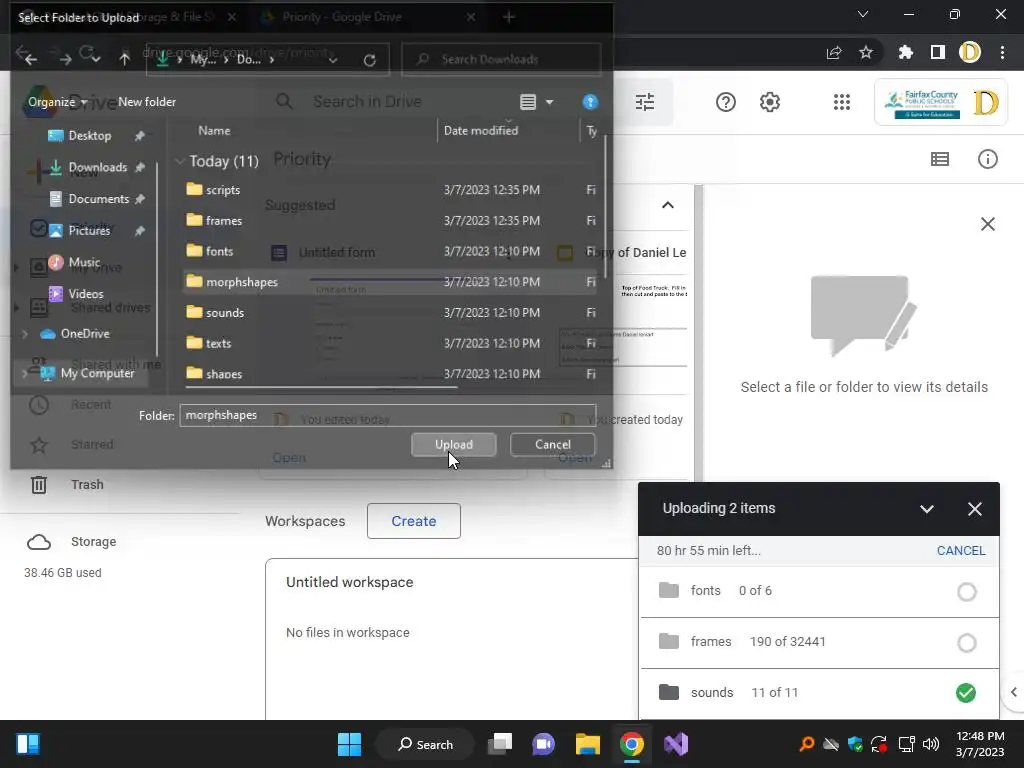Image resolution: width=1024 pixels, height=768 pixels.
Task: Refresh the folder dialog listing
Action: click(x=369, y=60)
